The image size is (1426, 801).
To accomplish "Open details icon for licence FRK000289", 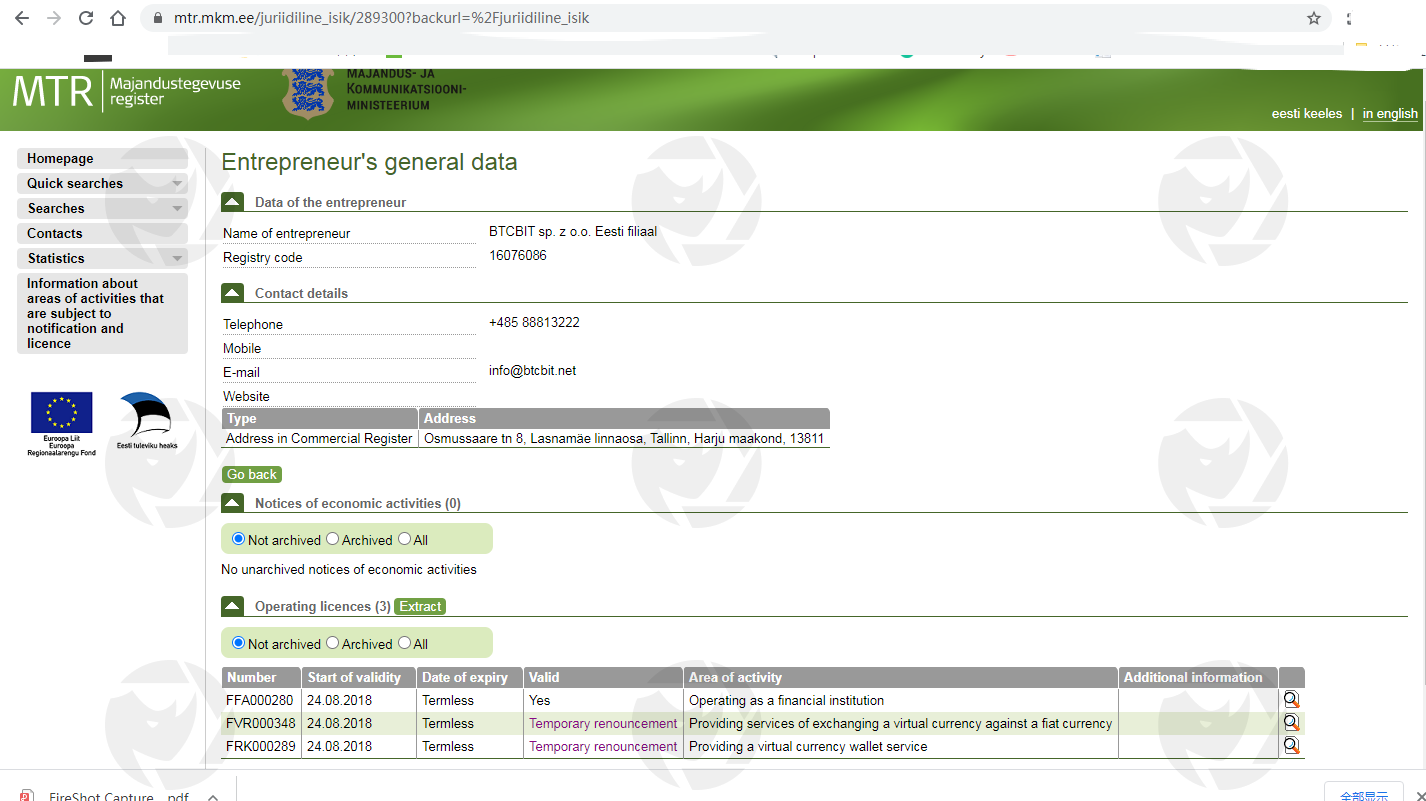I will 1291,746.
